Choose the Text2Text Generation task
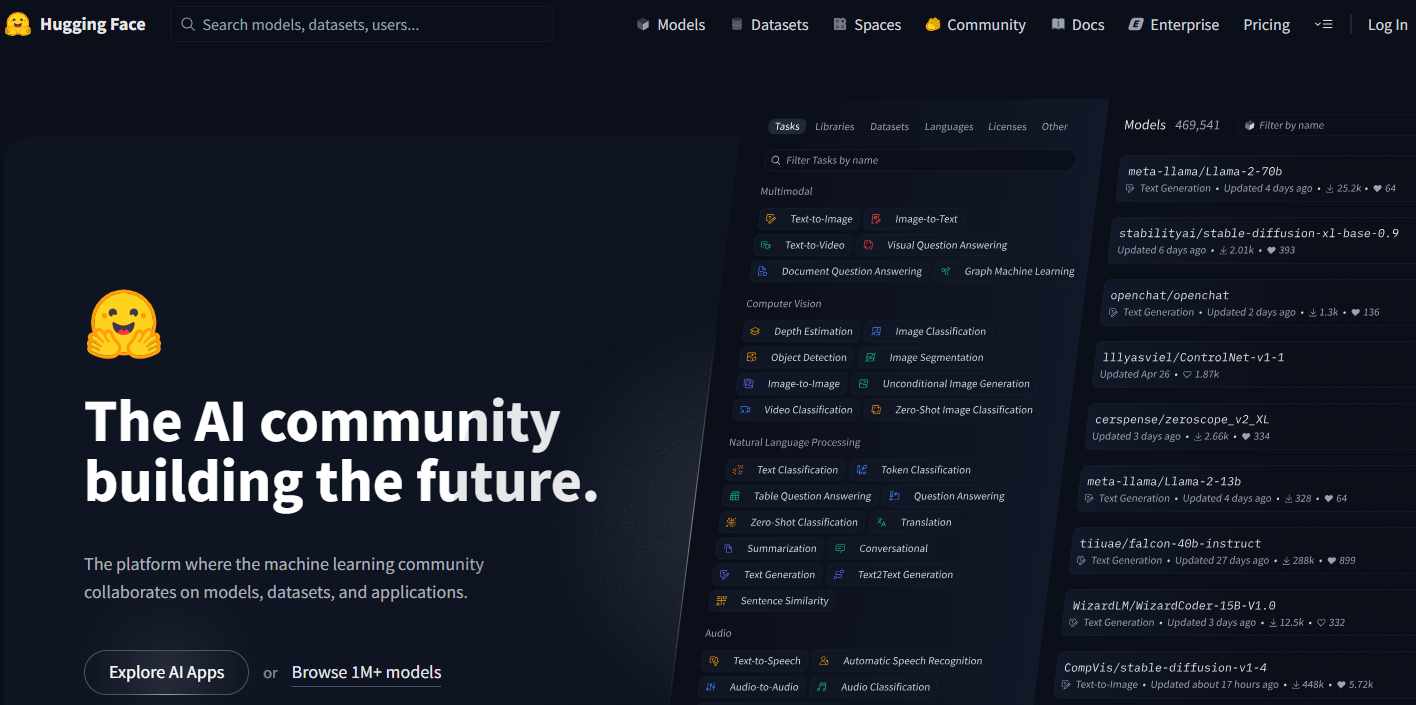The height and width of the screenshot is (705, 1416). pos(894,574)
